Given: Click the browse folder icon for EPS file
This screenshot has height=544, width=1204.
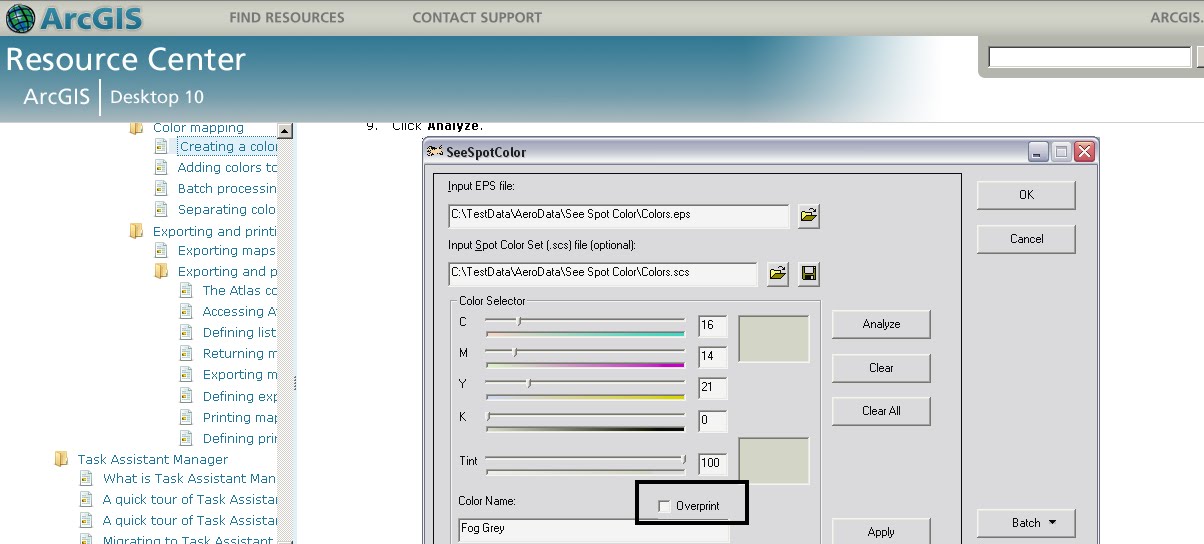Looking at the screenshot, I should 809,215.
